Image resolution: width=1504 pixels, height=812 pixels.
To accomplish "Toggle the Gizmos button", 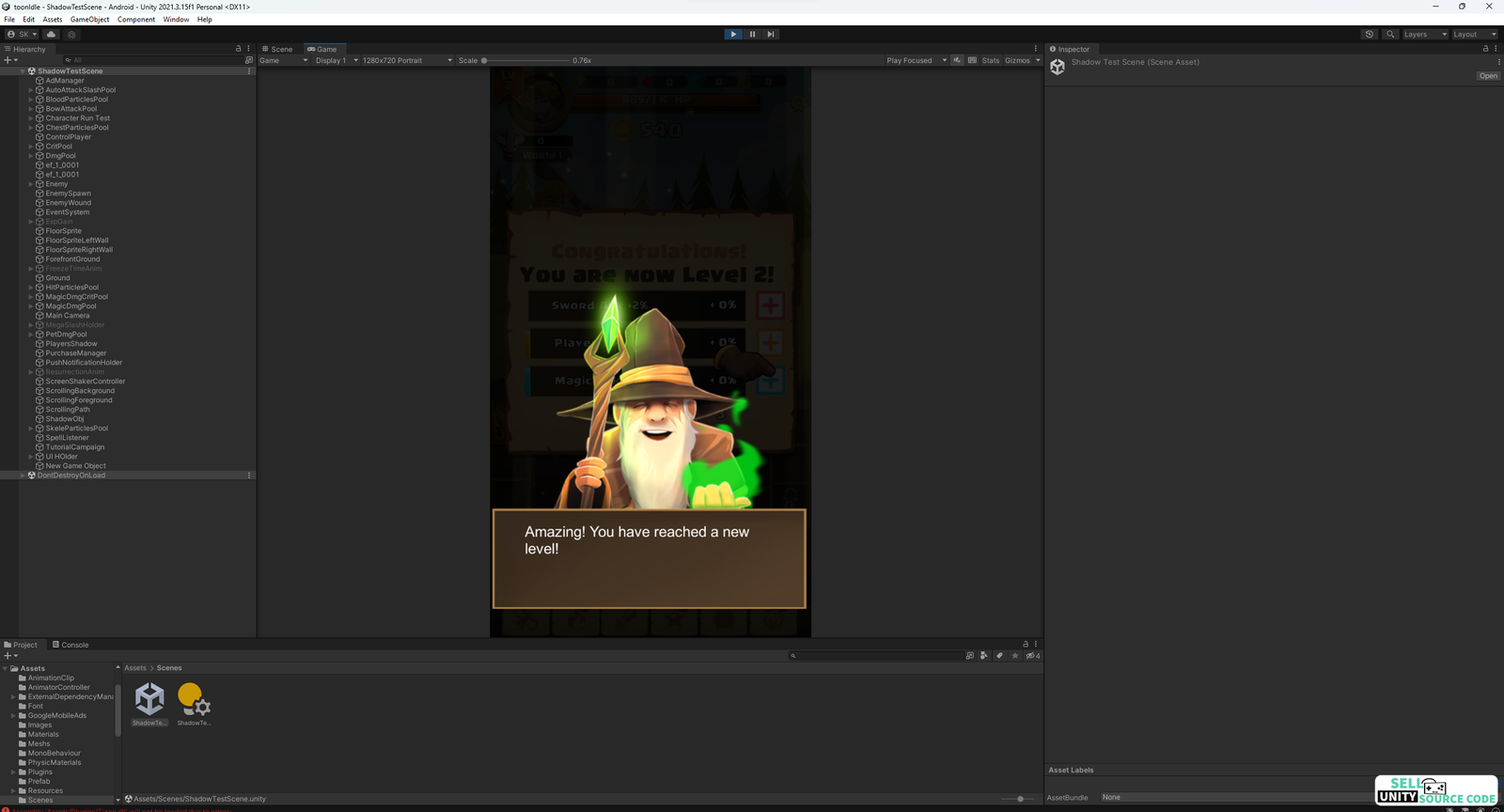I will click(x=1017, y=60).
